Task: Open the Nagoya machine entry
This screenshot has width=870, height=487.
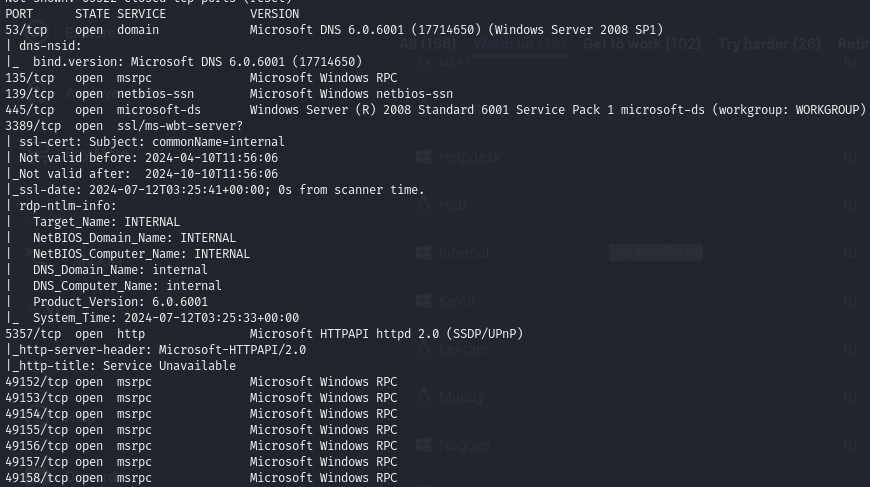Action: [x=464, y=444]
